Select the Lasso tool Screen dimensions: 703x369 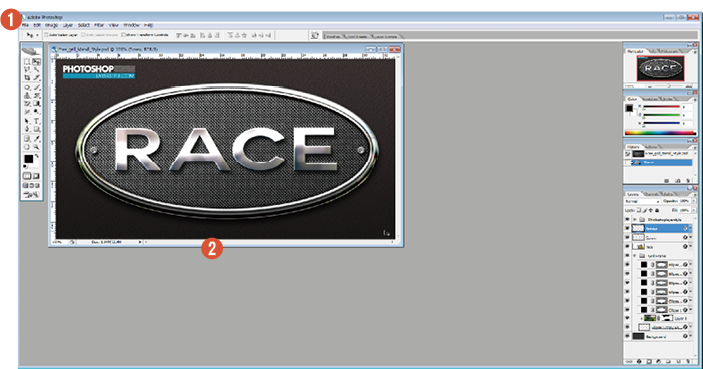pyautogui.click(x=26, y=69)
